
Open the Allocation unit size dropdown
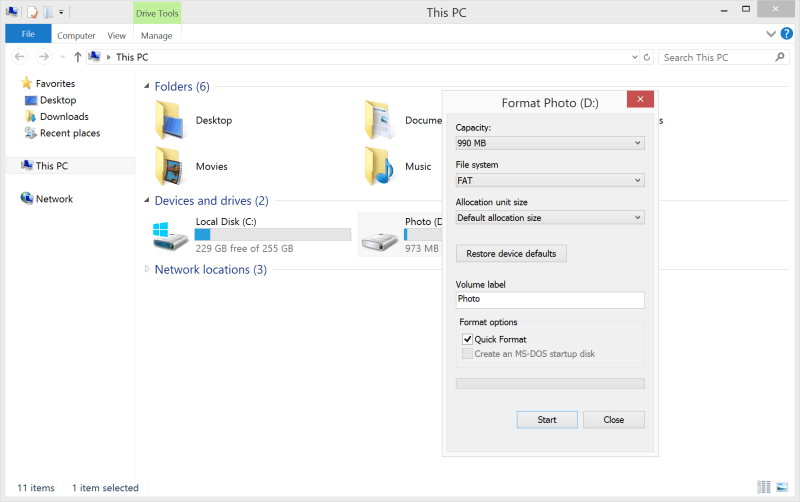[550, 217]
